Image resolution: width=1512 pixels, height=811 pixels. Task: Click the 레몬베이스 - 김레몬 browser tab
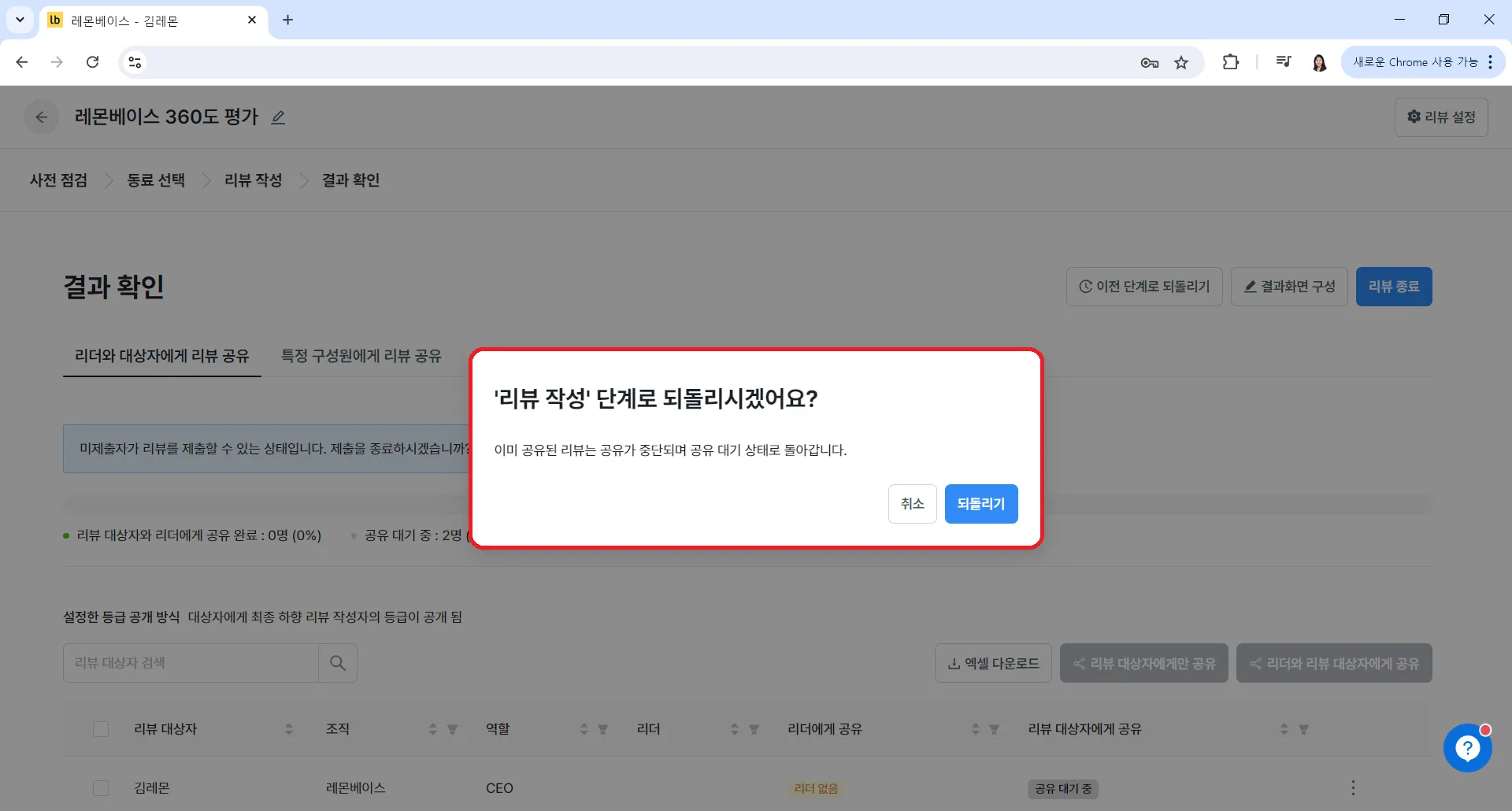tap(154, 20)
